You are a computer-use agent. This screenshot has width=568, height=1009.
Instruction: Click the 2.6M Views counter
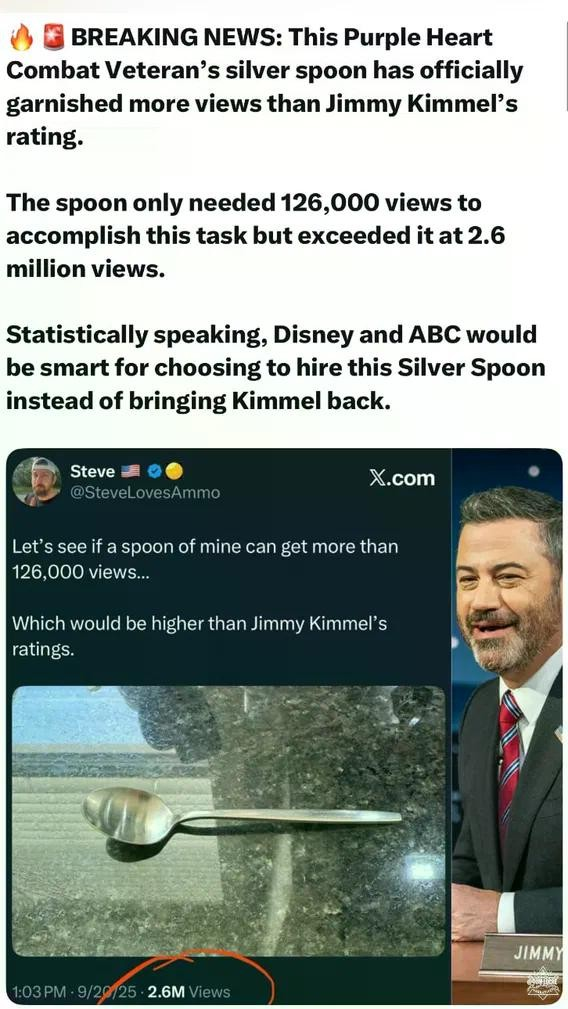point(189,992)
